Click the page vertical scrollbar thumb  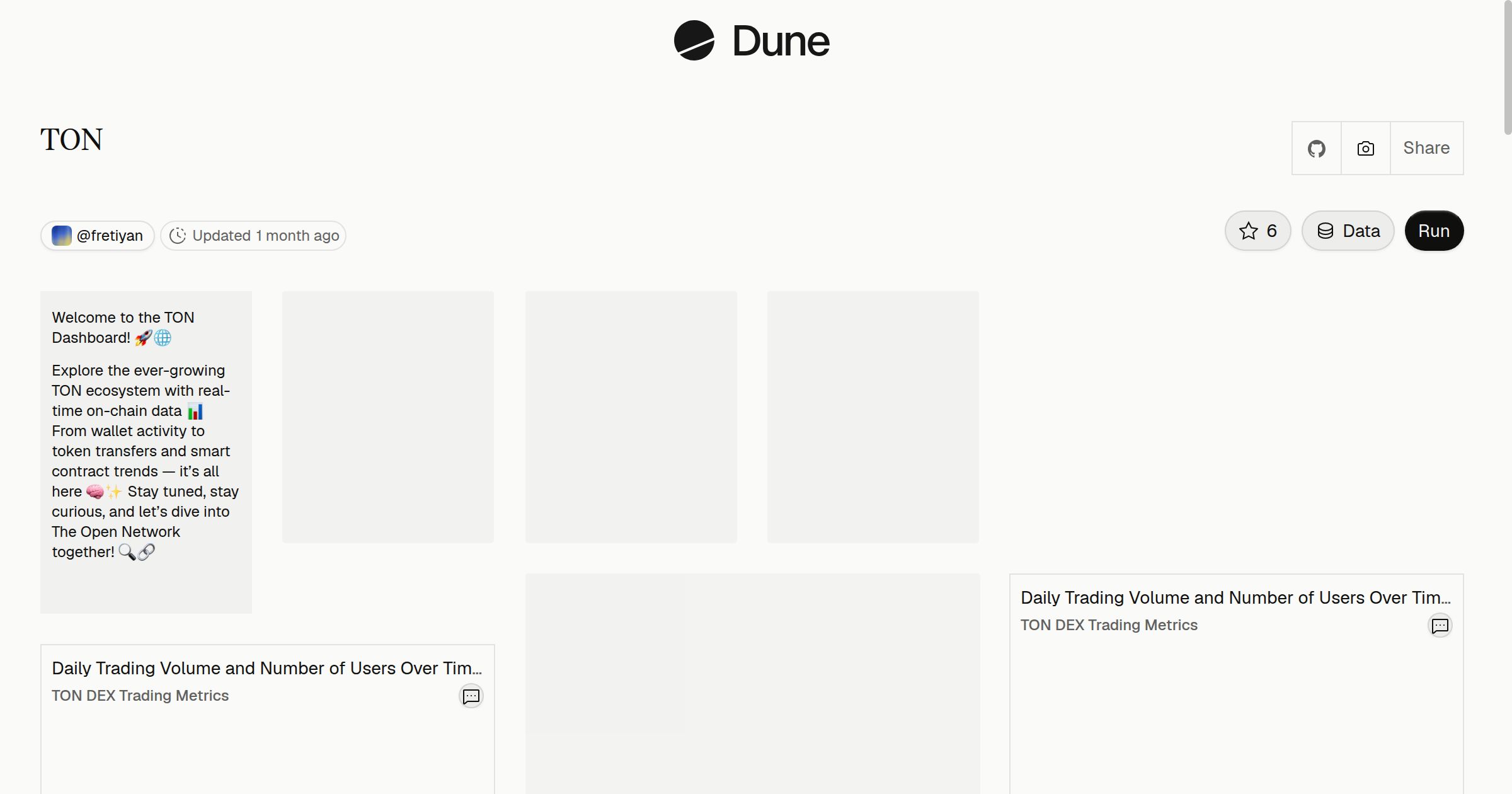1508,67
